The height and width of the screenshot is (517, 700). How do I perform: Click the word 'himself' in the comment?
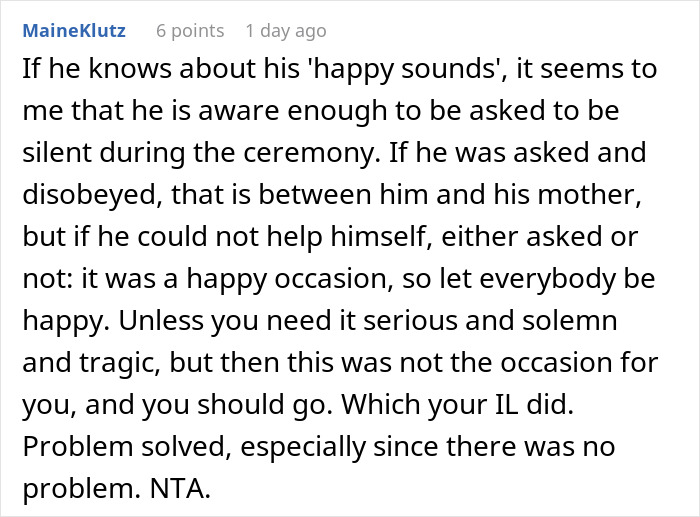(381, 237)
